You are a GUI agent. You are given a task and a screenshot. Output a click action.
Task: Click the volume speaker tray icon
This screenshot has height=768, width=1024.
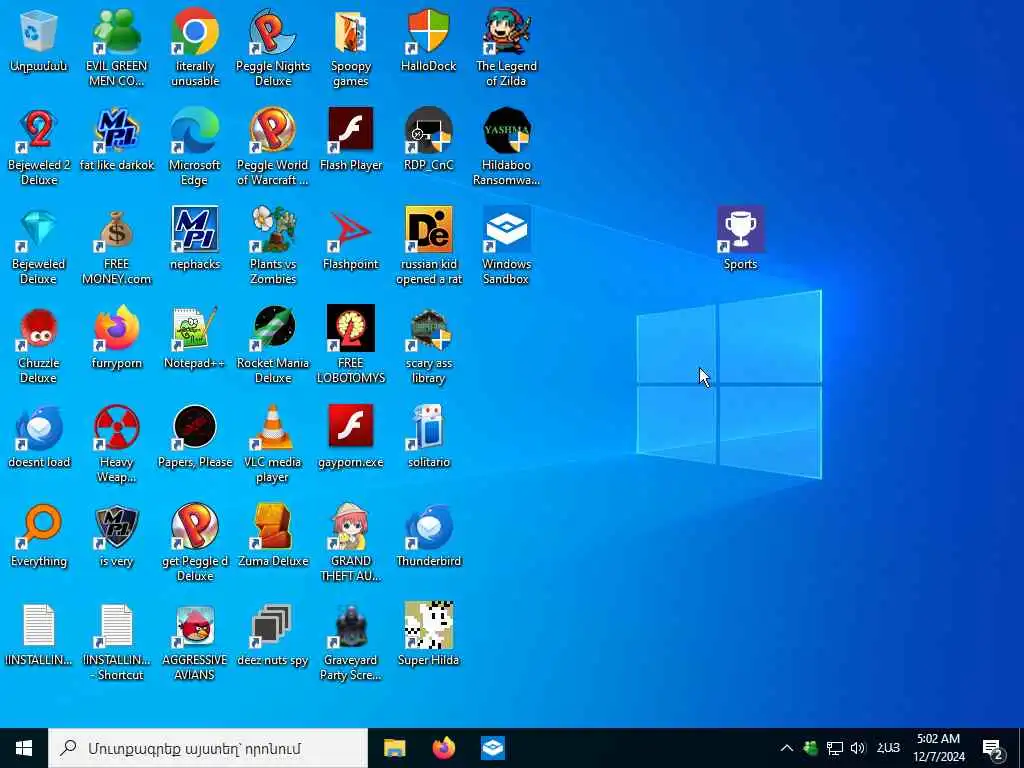pyautogui.click(x=858, y=748)
